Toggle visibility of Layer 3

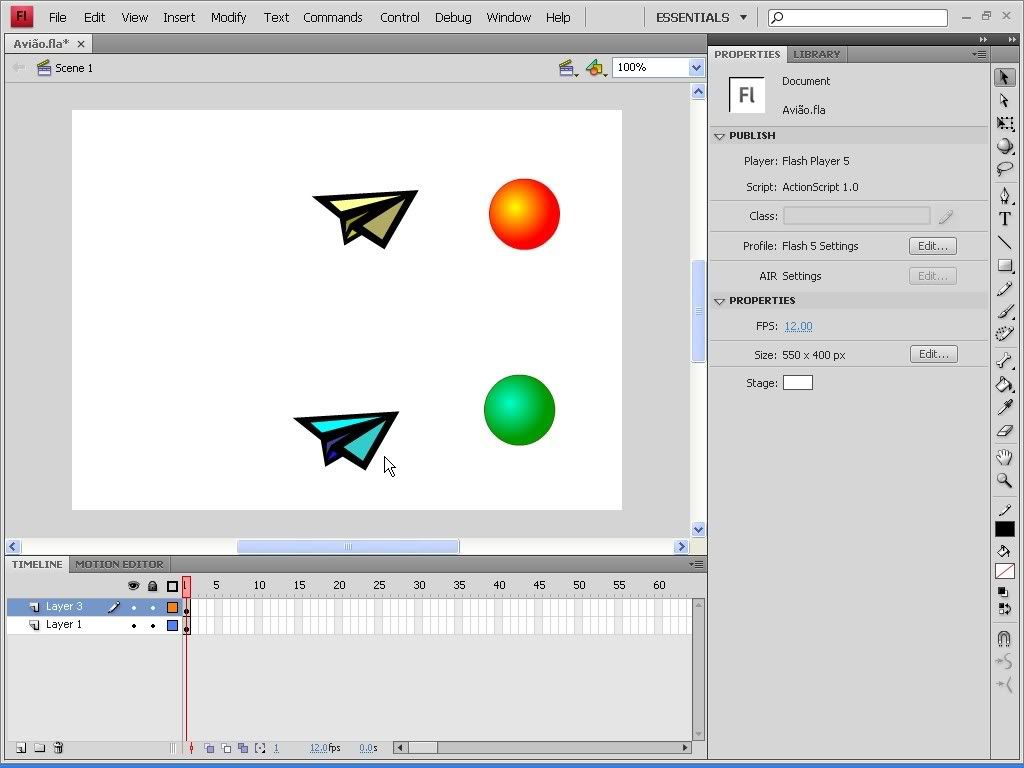click(134, 607)
